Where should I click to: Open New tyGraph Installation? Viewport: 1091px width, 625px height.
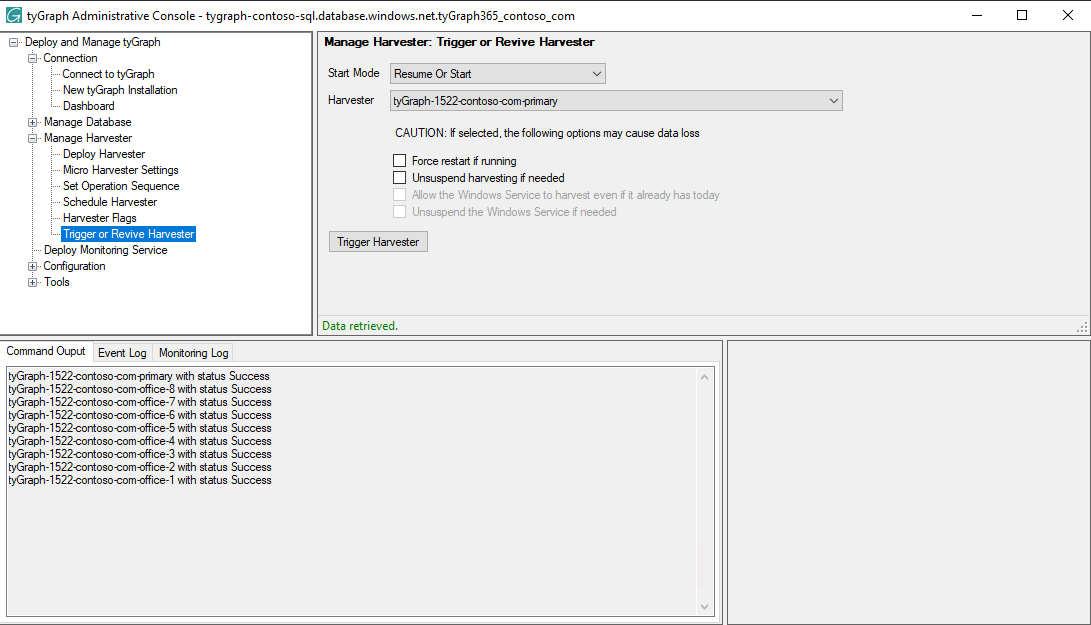(120, 90)
